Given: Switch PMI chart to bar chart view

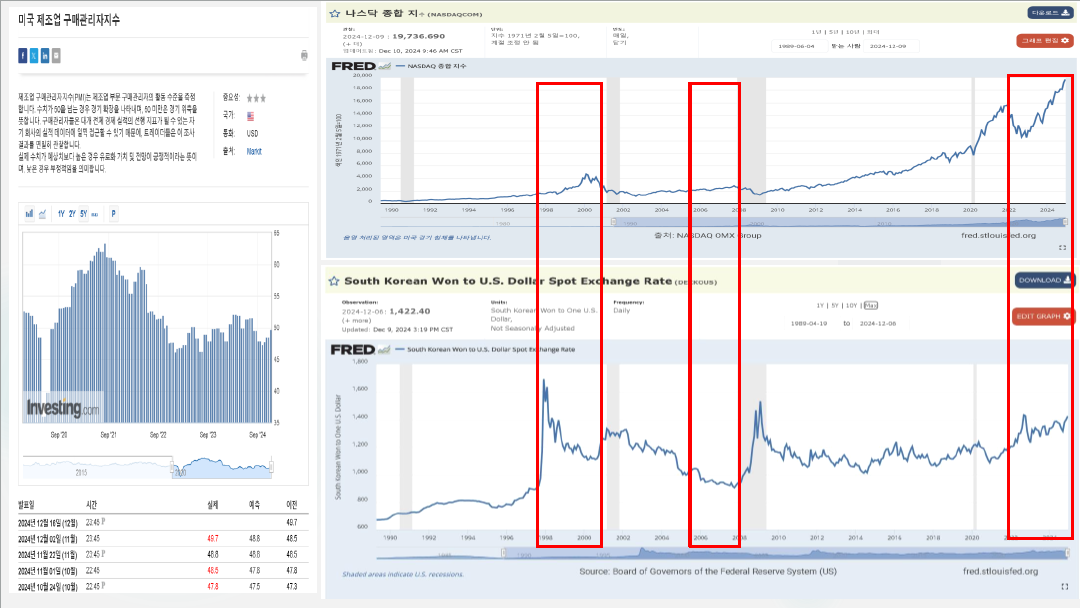Looking at the screenshot, I should [29, 214].
